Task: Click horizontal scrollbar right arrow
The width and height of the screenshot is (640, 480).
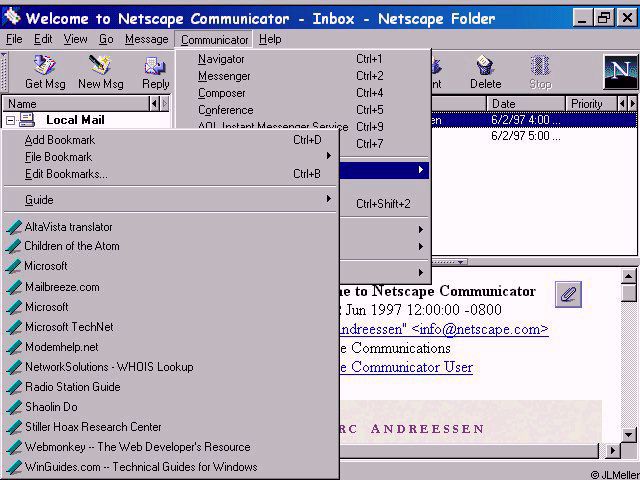Action: [x=611, y=451]
